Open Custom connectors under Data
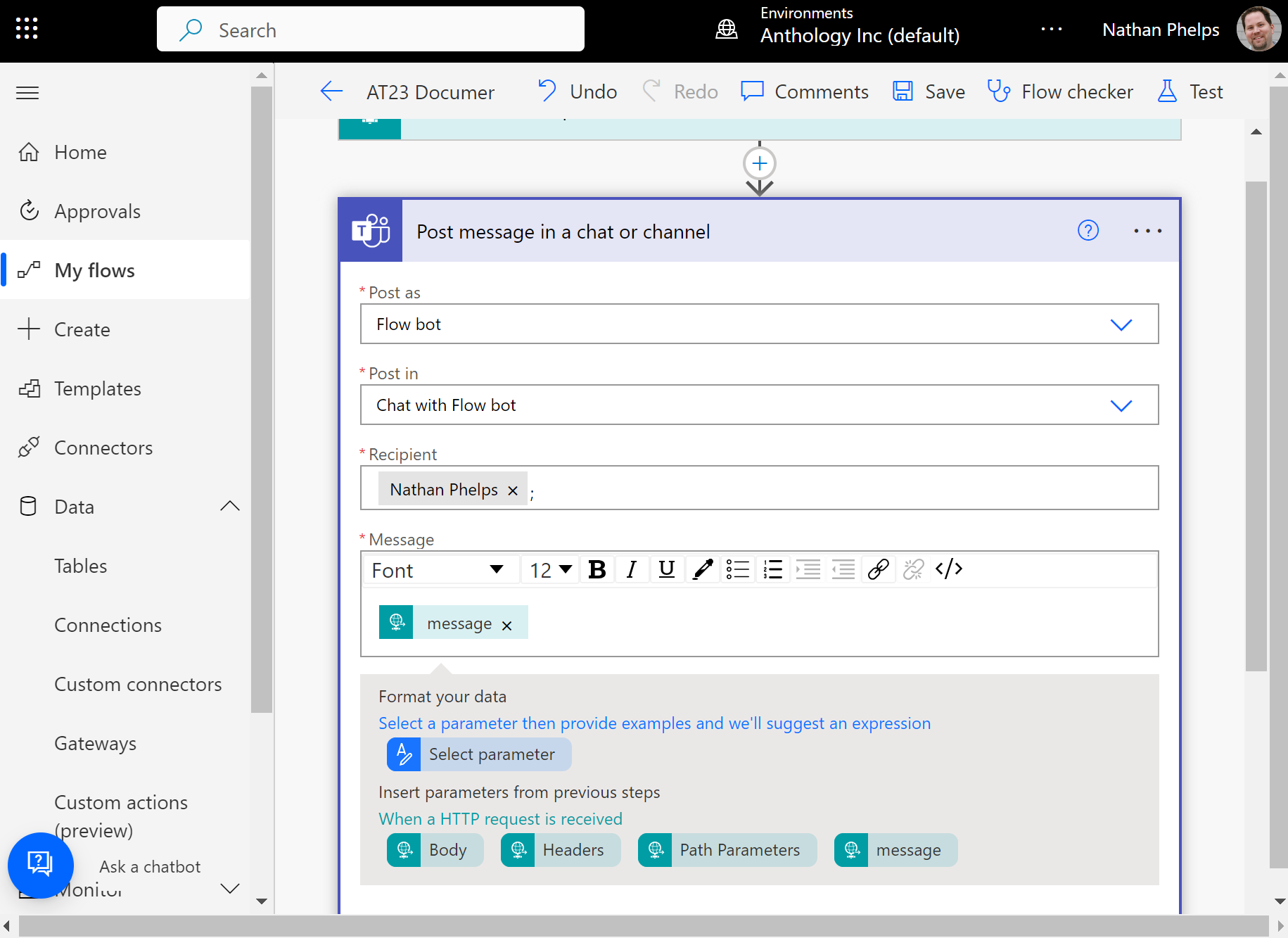Image resolution: width=1288 pixels, height=938 pixels. coord(138,684)
